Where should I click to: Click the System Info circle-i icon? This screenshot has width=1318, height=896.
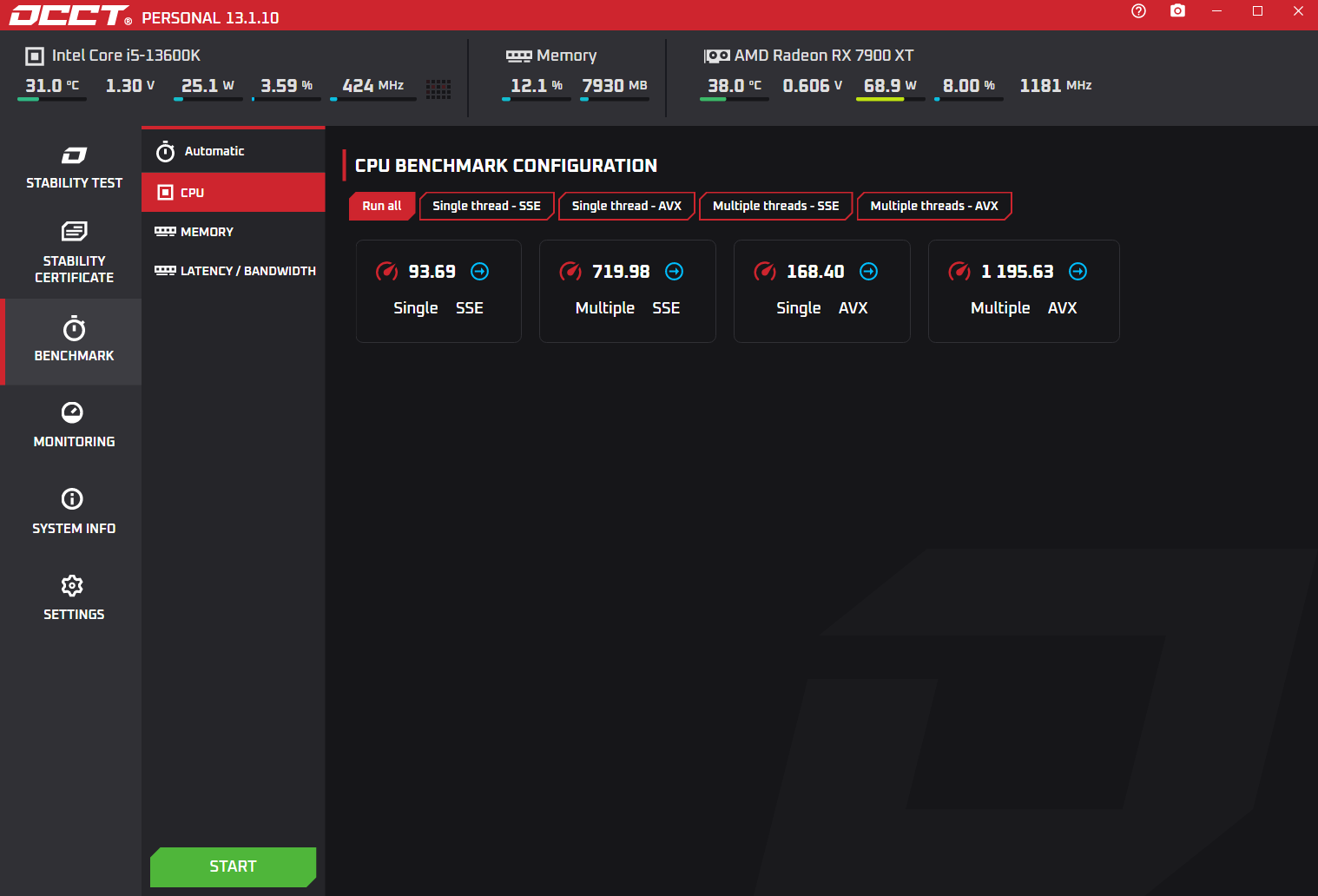(x=72, y=498)
